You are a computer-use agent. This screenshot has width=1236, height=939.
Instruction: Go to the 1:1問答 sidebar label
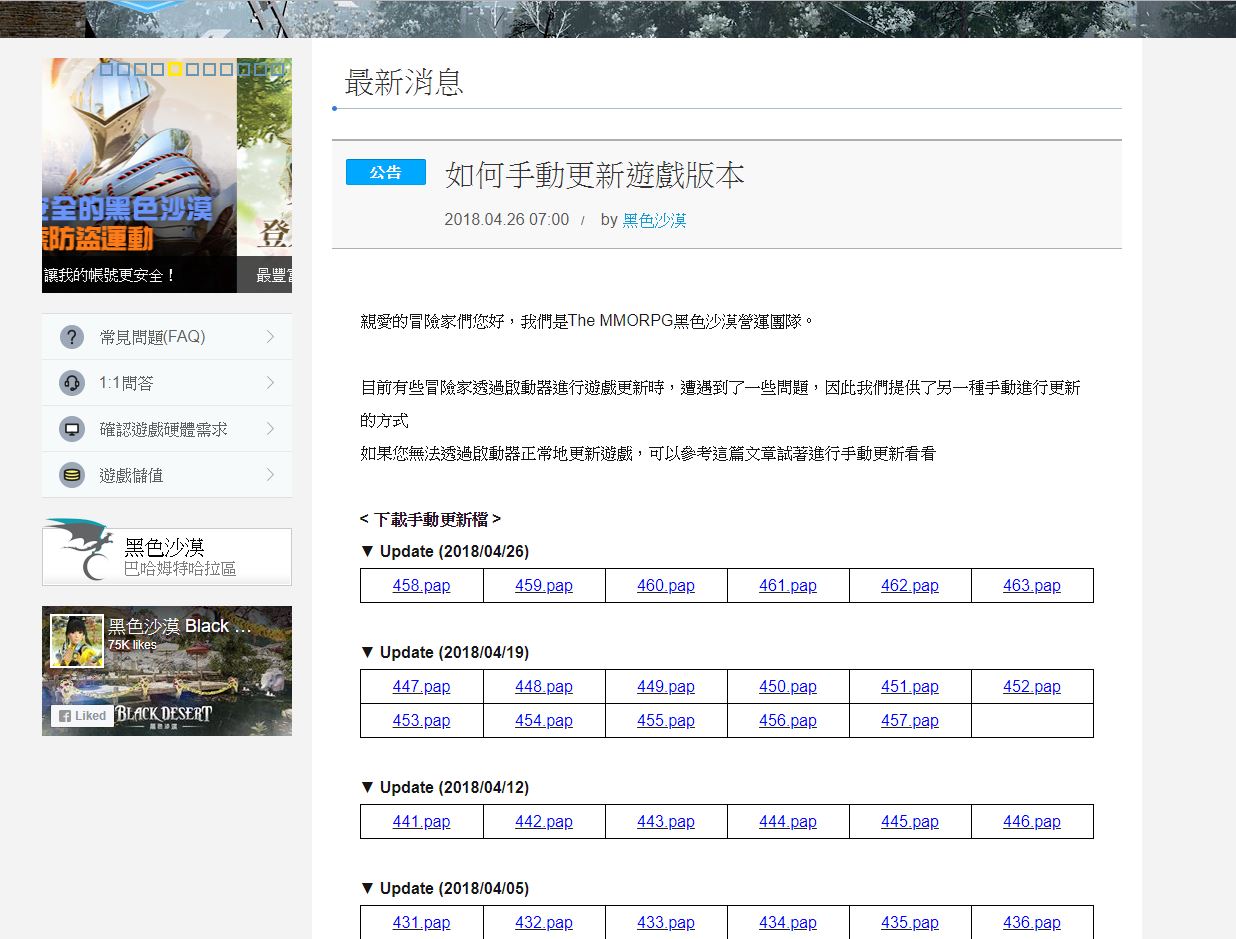[126, 383]
